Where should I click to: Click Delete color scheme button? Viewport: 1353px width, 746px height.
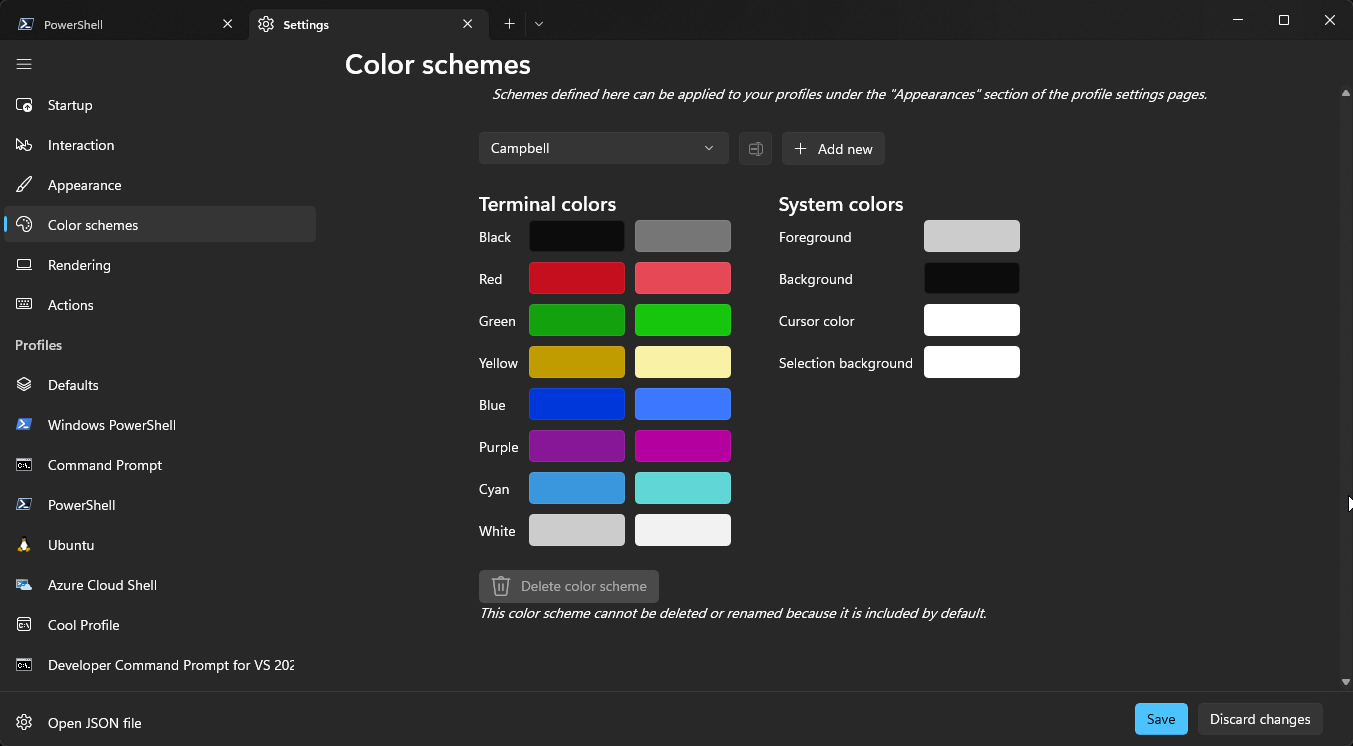pos(569,586)
